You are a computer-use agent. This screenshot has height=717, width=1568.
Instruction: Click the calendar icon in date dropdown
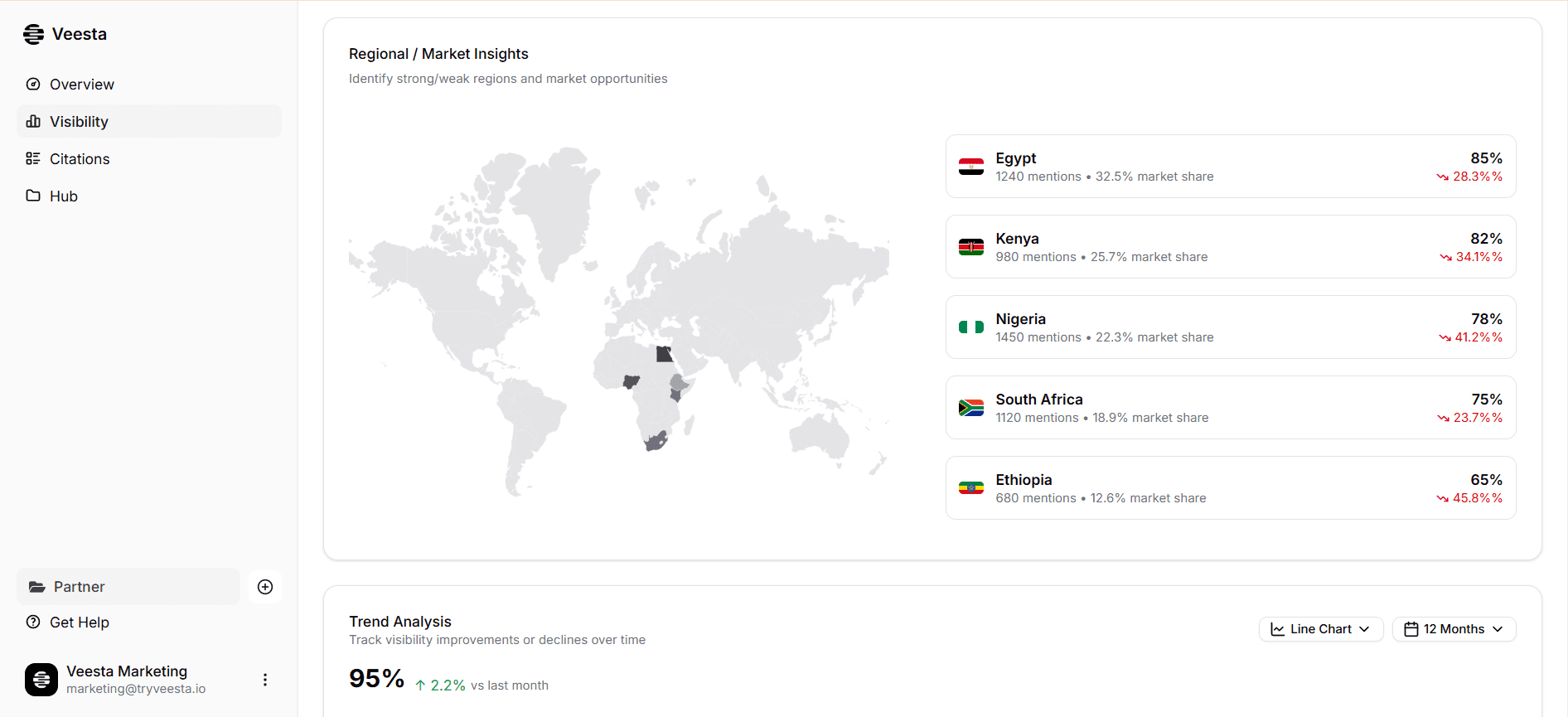coord(1411,629)
